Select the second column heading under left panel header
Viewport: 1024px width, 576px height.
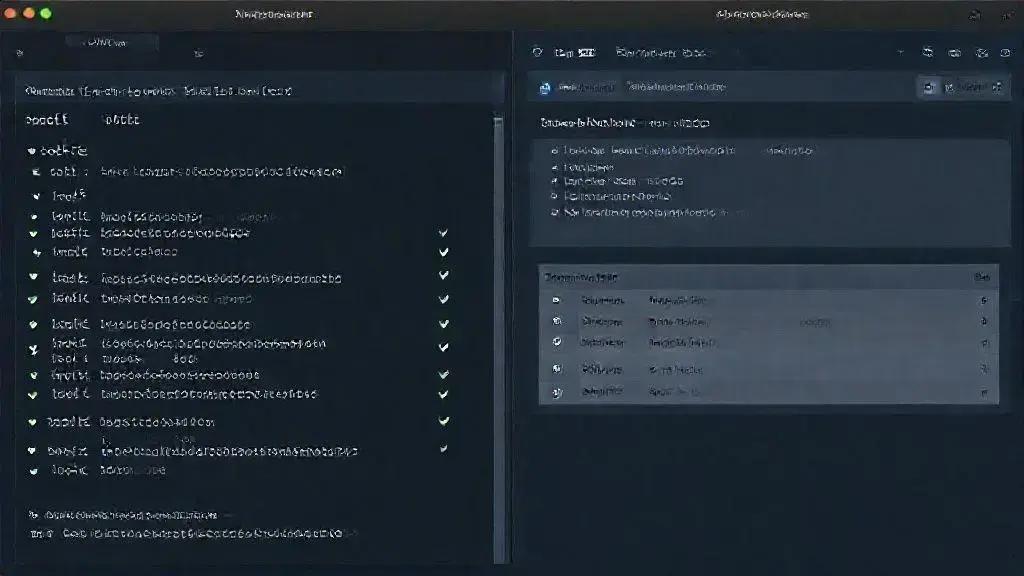121,120
